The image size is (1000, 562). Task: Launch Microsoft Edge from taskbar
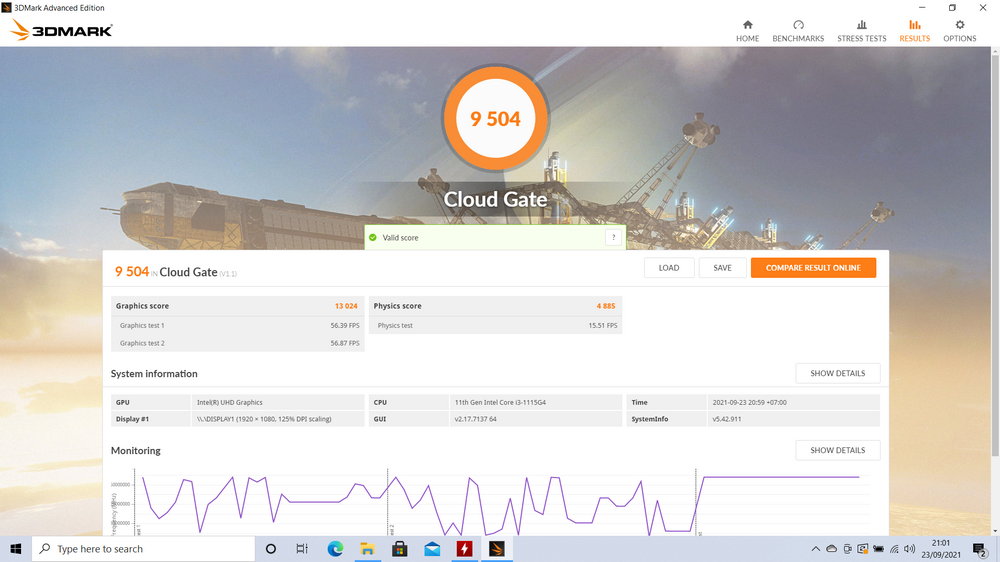(335, 549)
